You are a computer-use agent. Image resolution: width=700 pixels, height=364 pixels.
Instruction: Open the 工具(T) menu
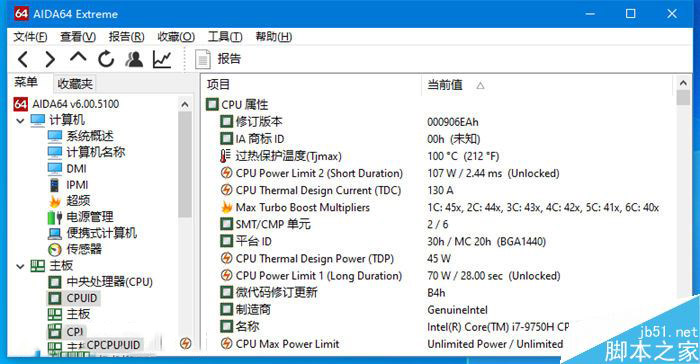pyautogui.click(x=225, y=37)
